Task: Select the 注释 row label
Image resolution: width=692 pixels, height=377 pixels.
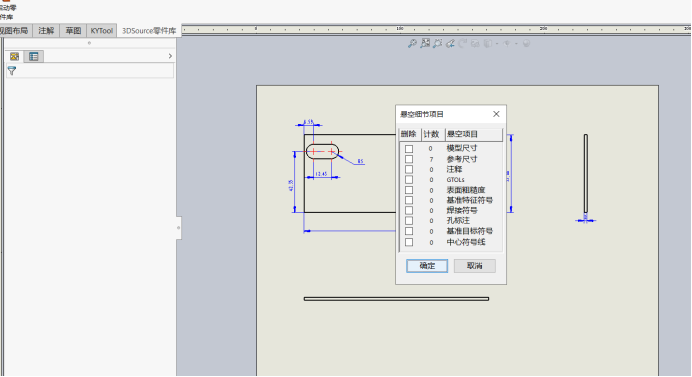Action: pyautogui.click(x=454, y=170)
